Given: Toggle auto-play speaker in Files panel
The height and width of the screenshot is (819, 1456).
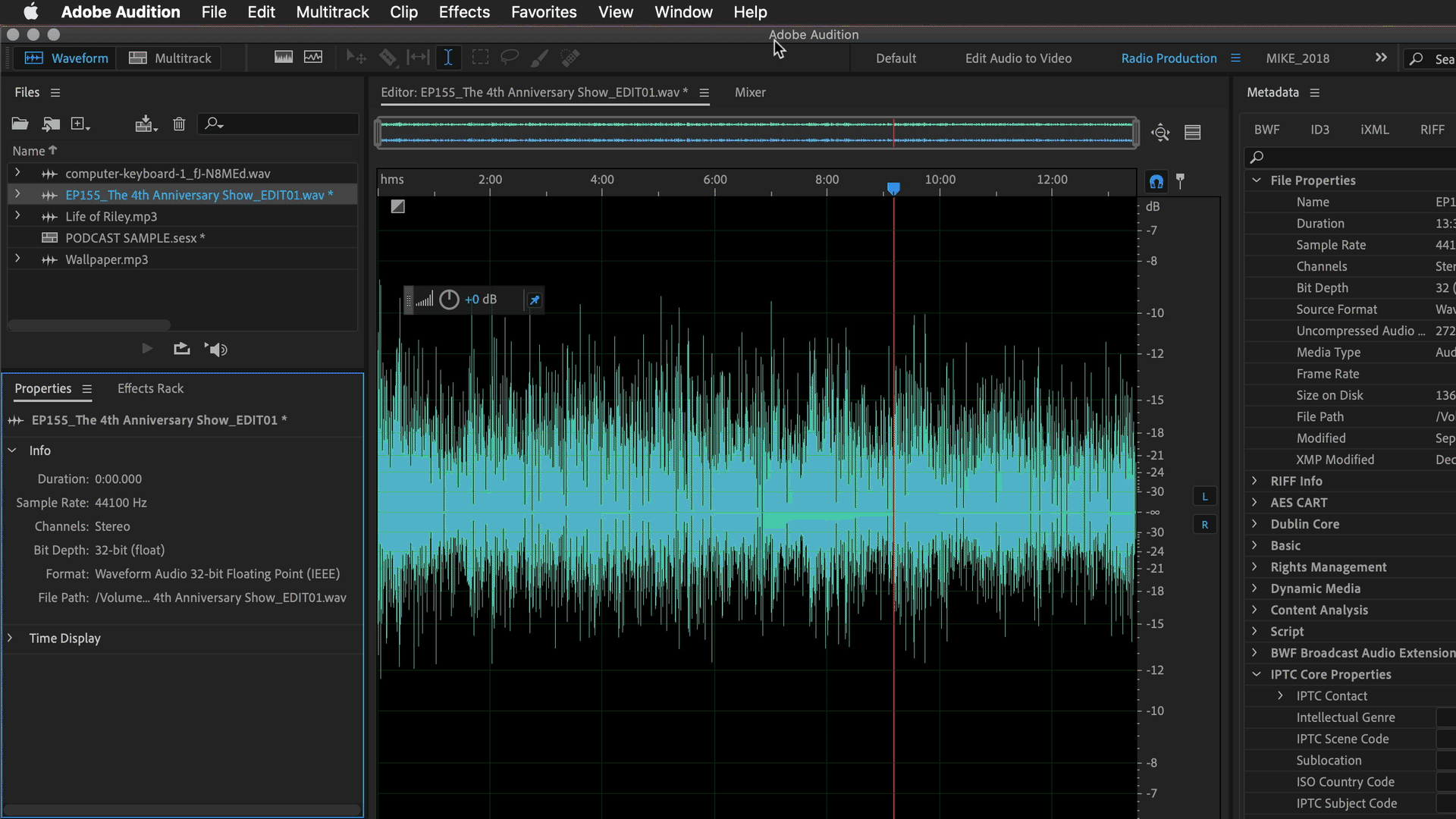Looking at the screenshot, I should click(216, 349).
